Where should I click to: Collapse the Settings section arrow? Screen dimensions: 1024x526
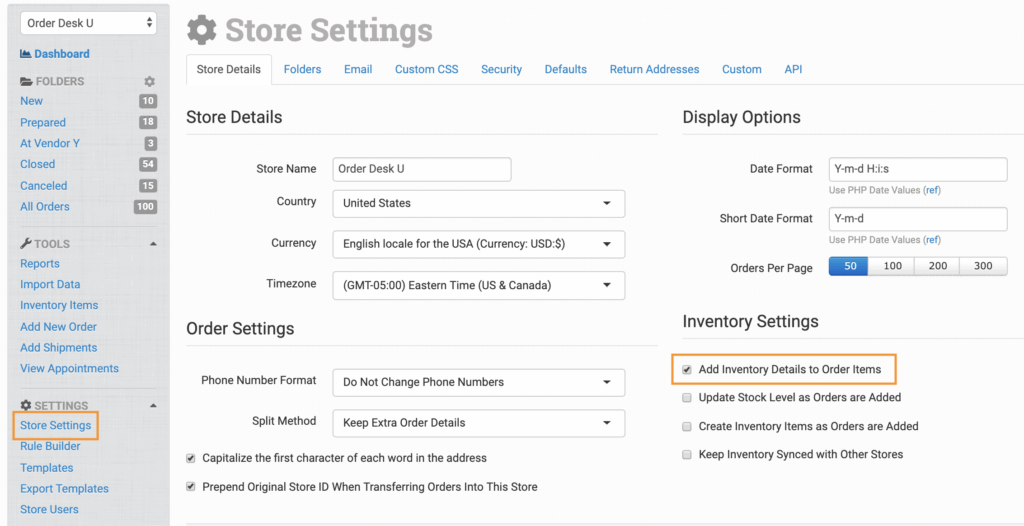[x=153, y=405]
